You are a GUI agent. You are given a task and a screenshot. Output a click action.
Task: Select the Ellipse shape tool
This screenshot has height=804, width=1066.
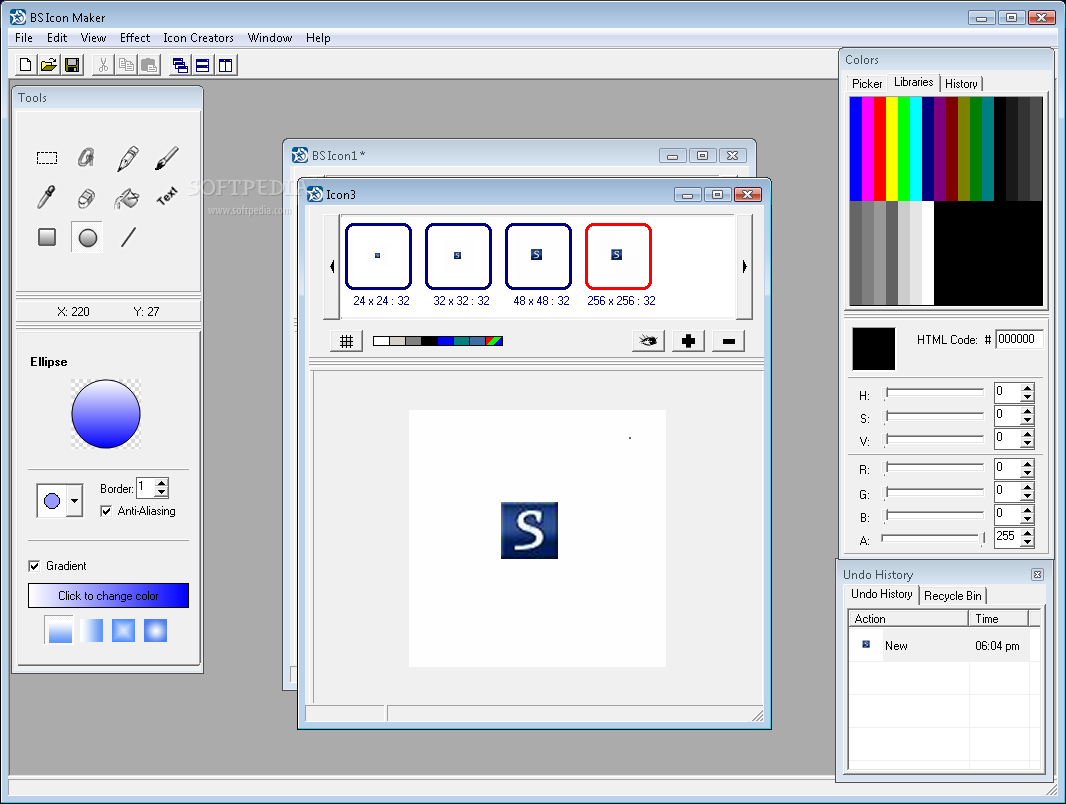coord(87,237)
